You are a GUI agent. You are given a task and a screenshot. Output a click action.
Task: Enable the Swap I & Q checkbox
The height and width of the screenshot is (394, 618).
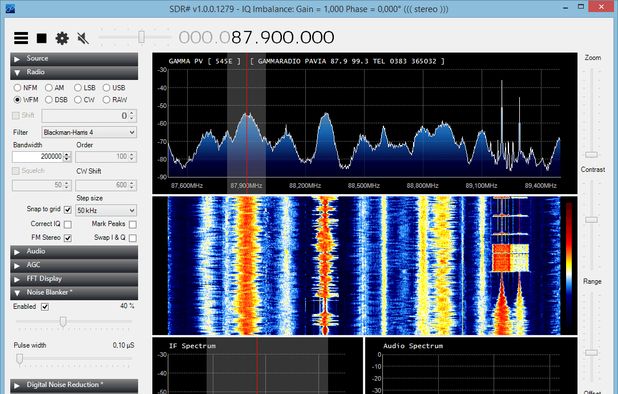[x=133, y=238]
